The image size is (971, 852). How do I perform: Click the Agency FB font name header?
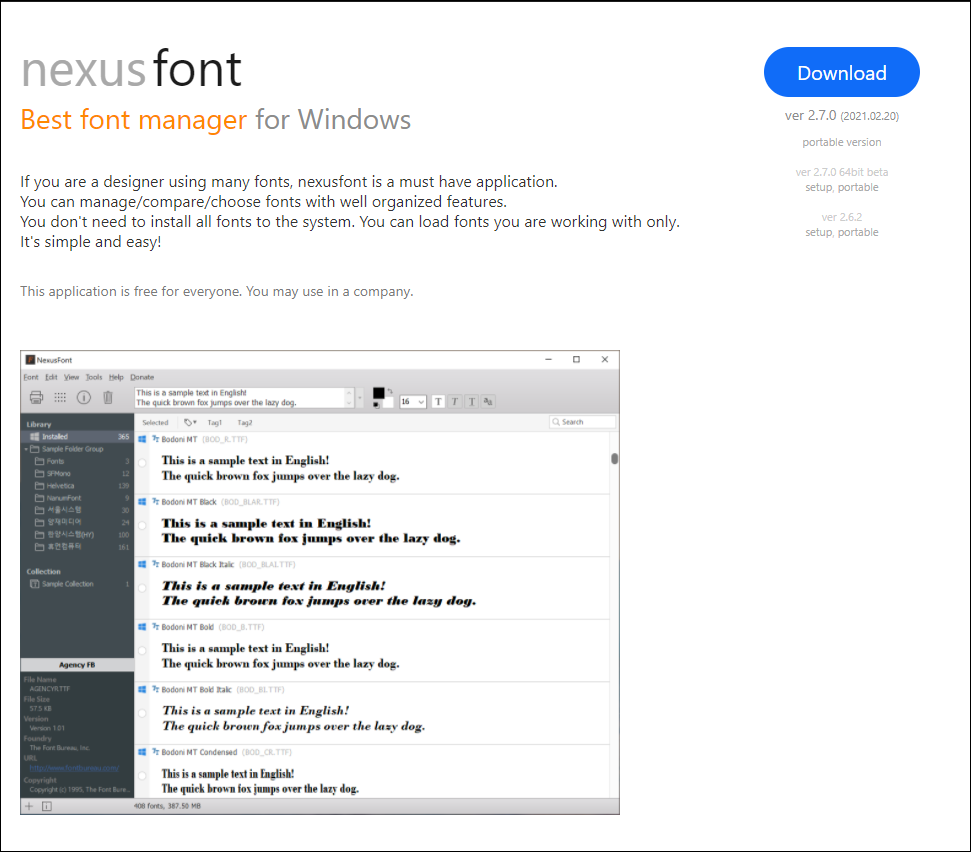pyautogui.click(x=77, y=664)
